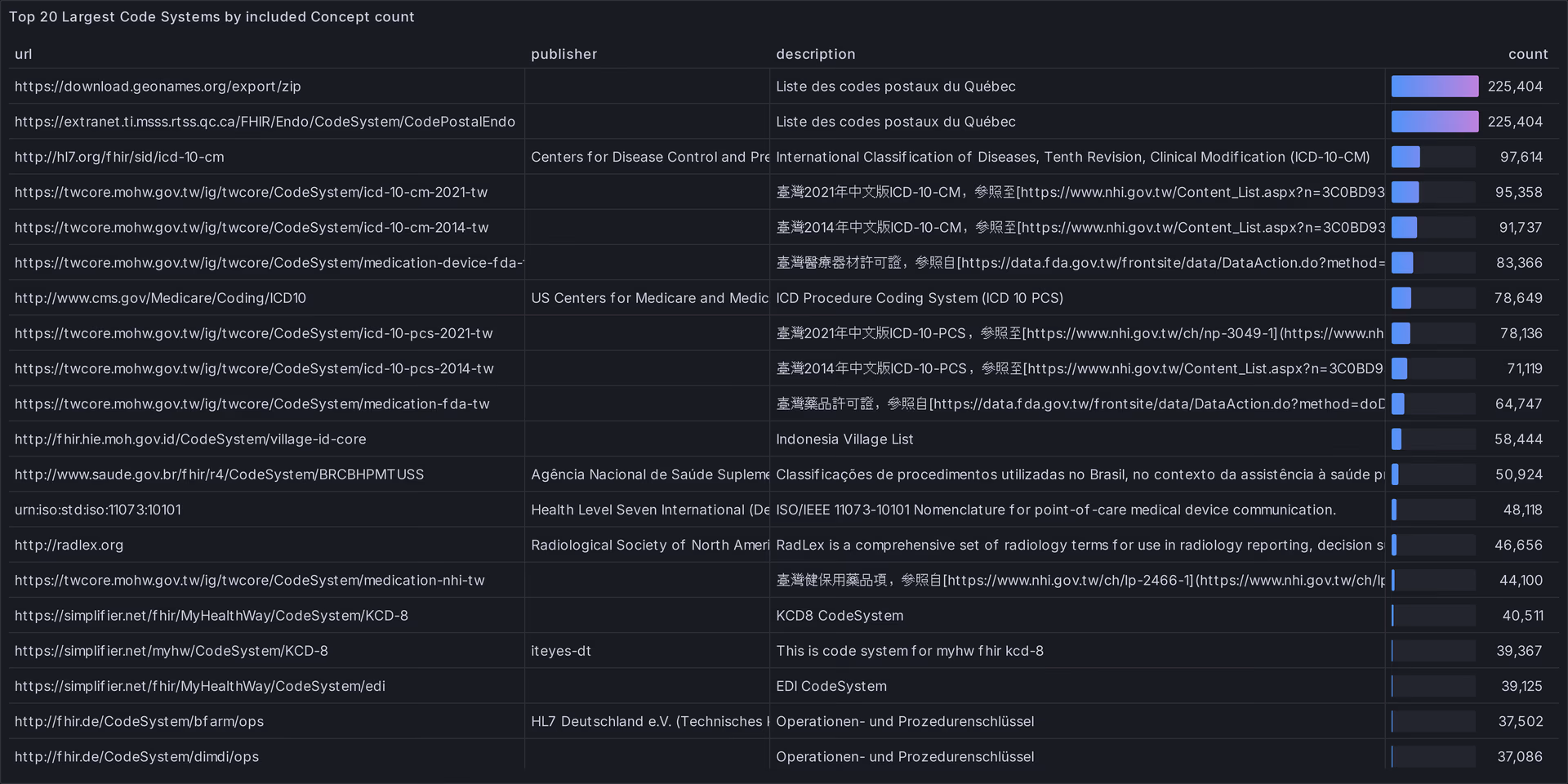Select the radlex.org URL cell
Image resolution: width=1568 pixels, height=784 pixels.
click(x=69, y=545)
